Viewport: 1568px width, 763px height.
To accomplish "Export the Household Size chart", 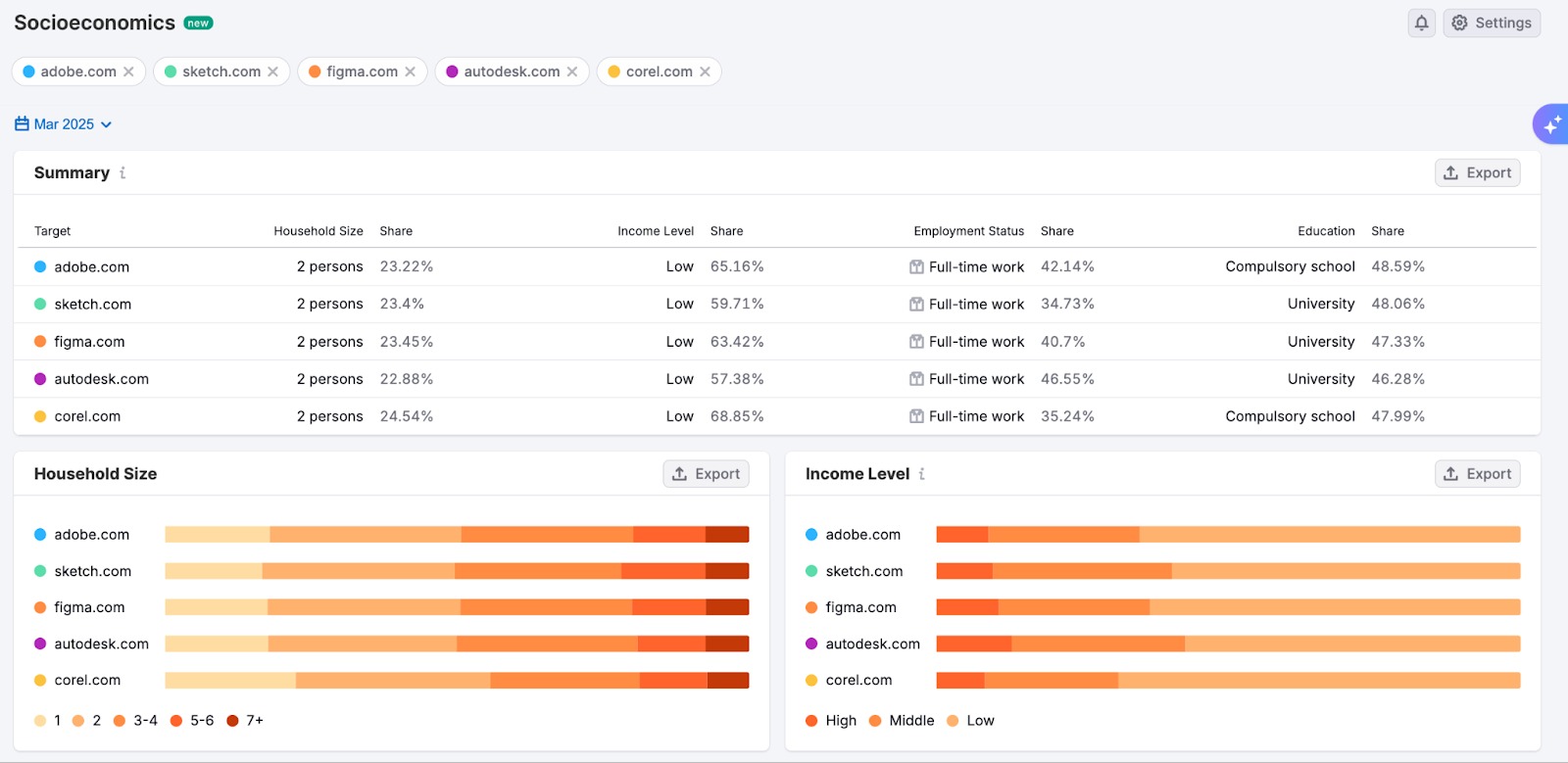I will [x=706, y=474].
